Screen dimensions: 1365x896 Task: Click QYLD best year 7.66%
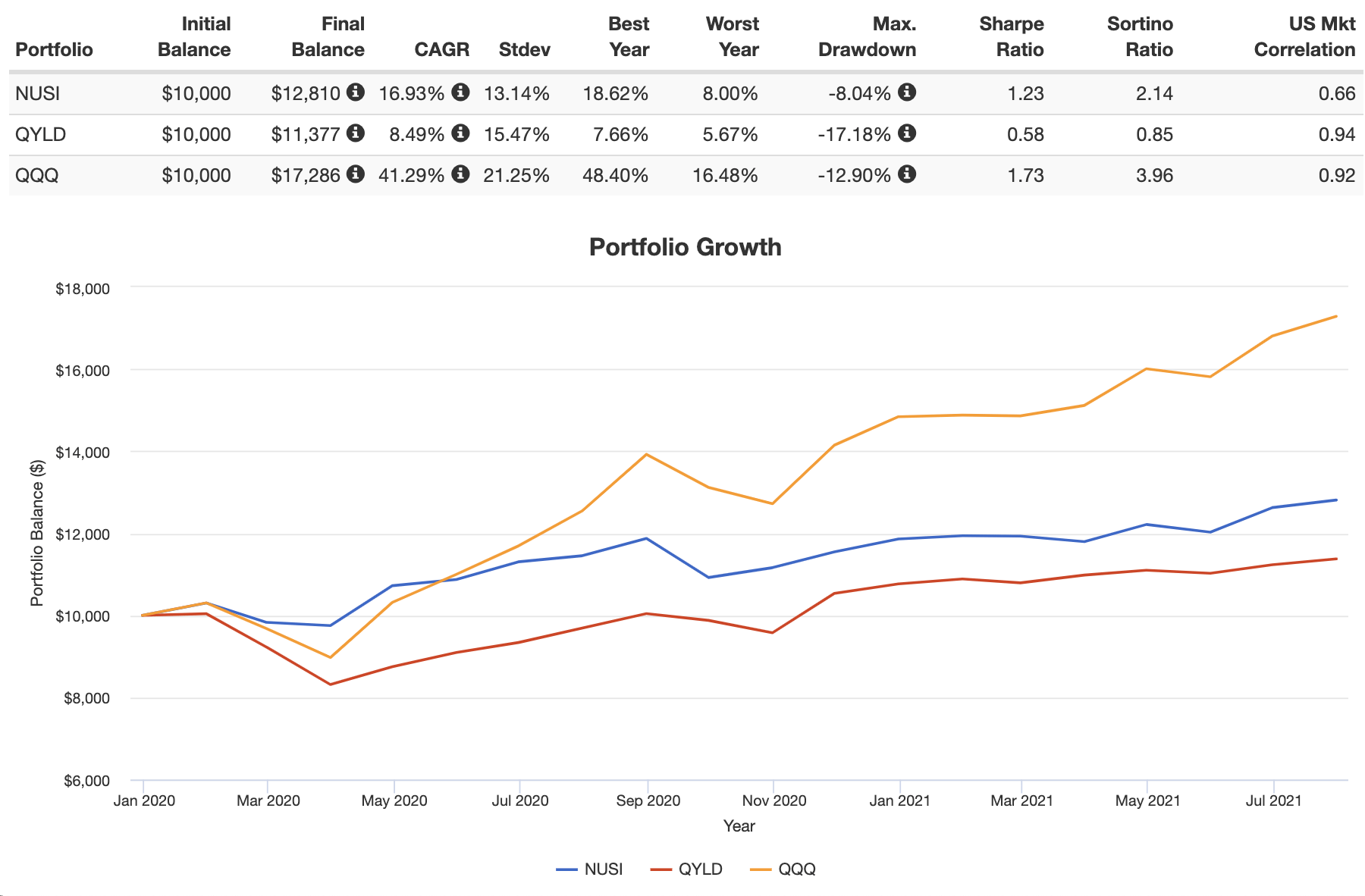click(x=620, y=135)
